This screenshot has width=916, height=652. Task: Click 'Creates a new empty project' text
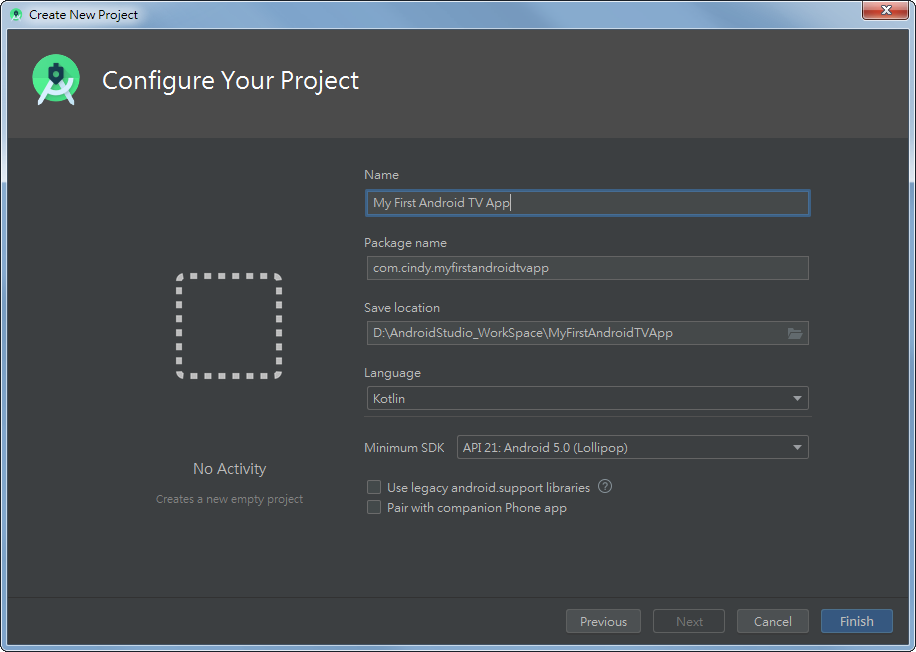(229, 499)
